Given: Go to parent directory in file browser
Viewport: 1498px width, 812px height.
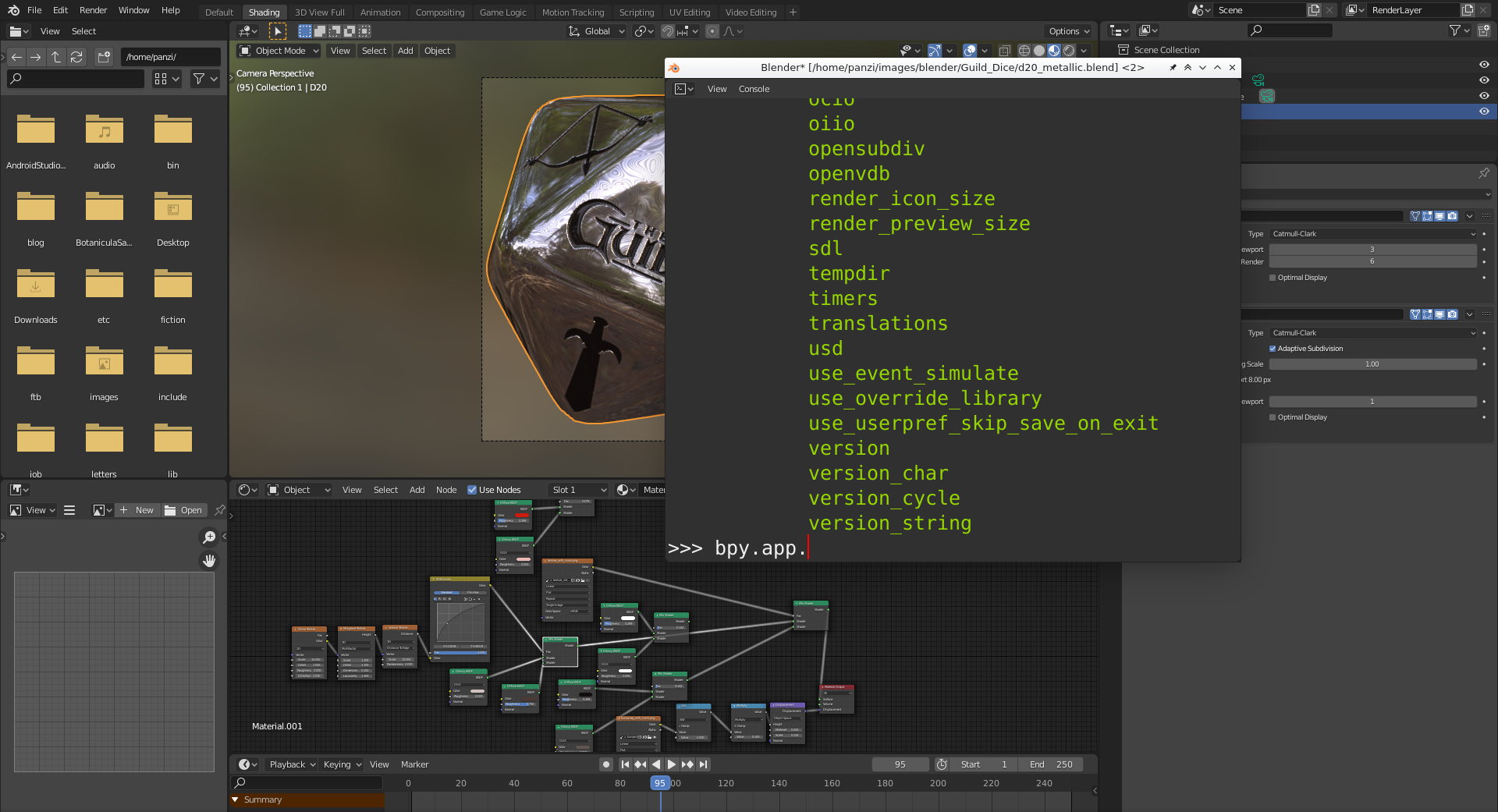Looking at the screenshot, I should tap(56, 57).
